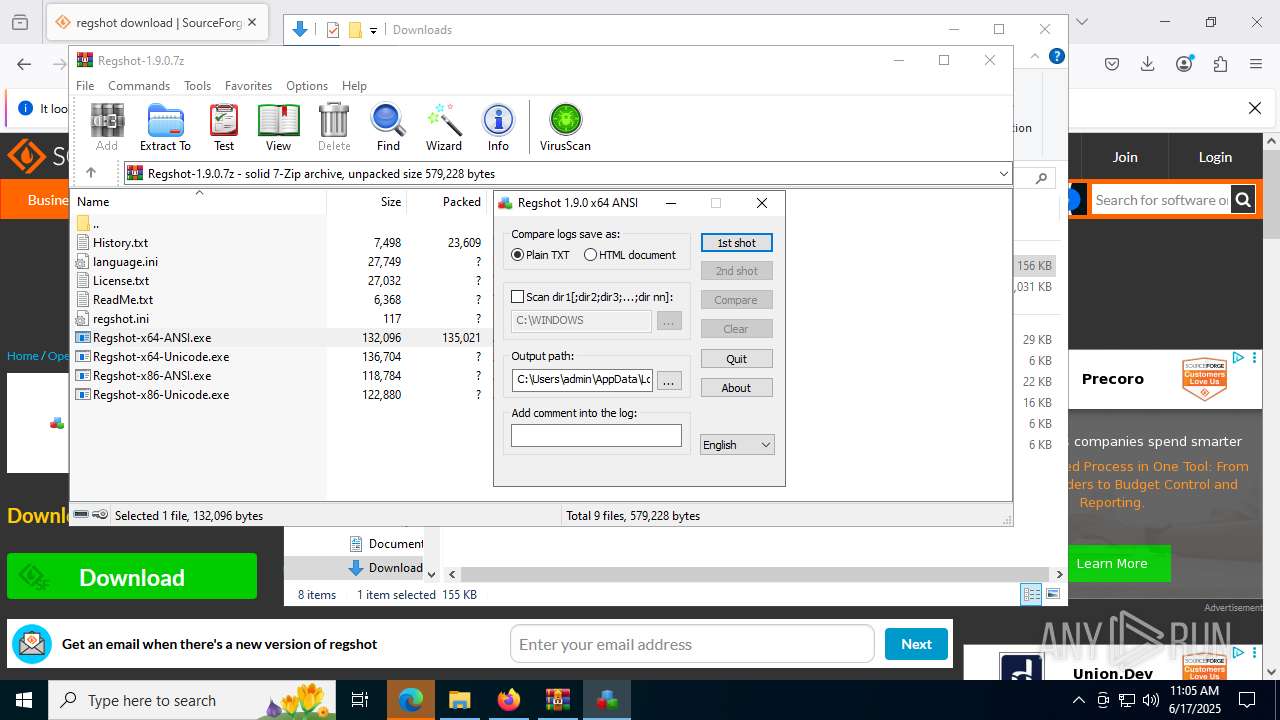Run VirusScan on the archive
Screen dimensions: 1280x720
click(565, 127)
